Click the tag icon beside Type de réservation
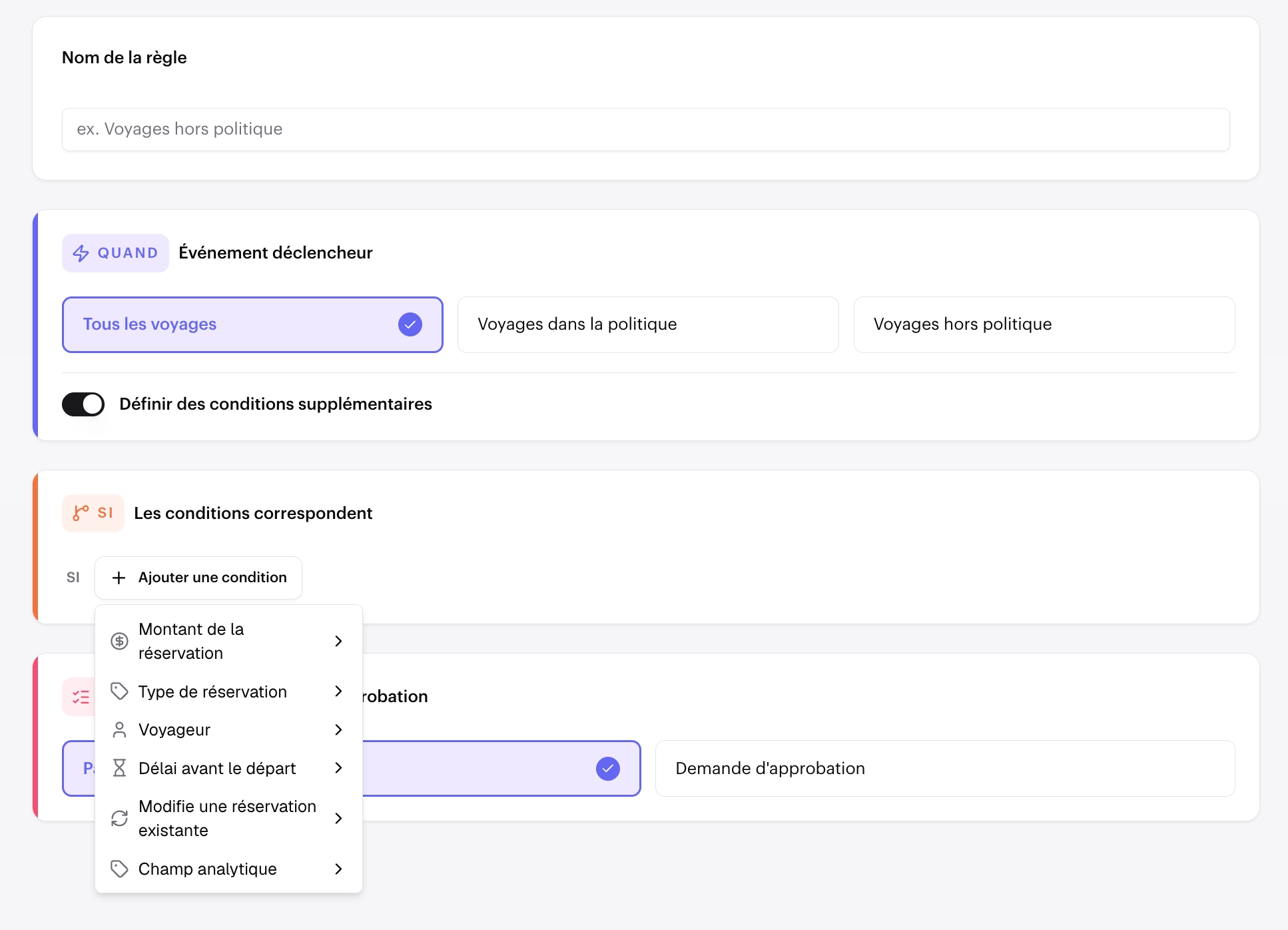This screenshot has height=930, width=1288. [x=119, y=692]
